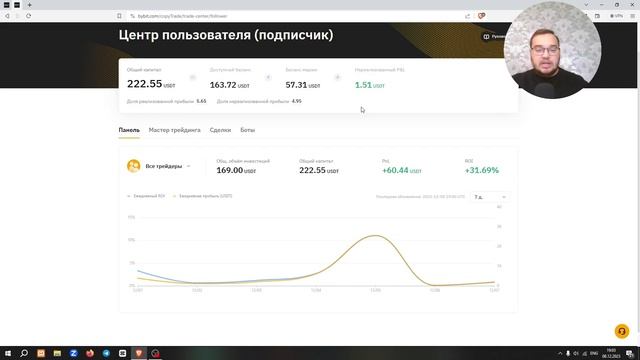
Task: Open the white square app icon left of Brave
Action: tap(122, 353)
